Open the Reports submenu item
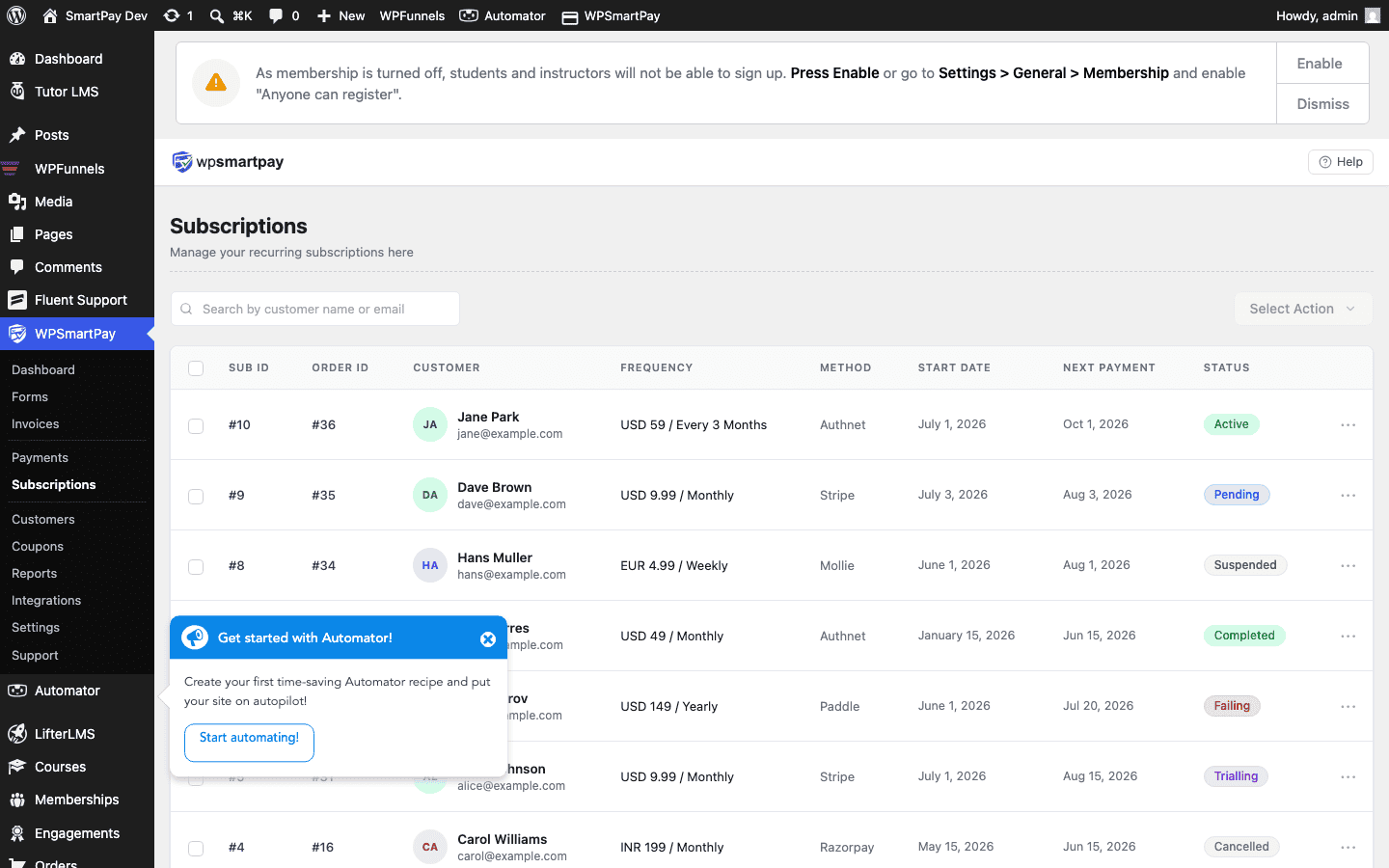Viewport: 1389px width, 868px height. pyautogui.click(x=35, y=573)
